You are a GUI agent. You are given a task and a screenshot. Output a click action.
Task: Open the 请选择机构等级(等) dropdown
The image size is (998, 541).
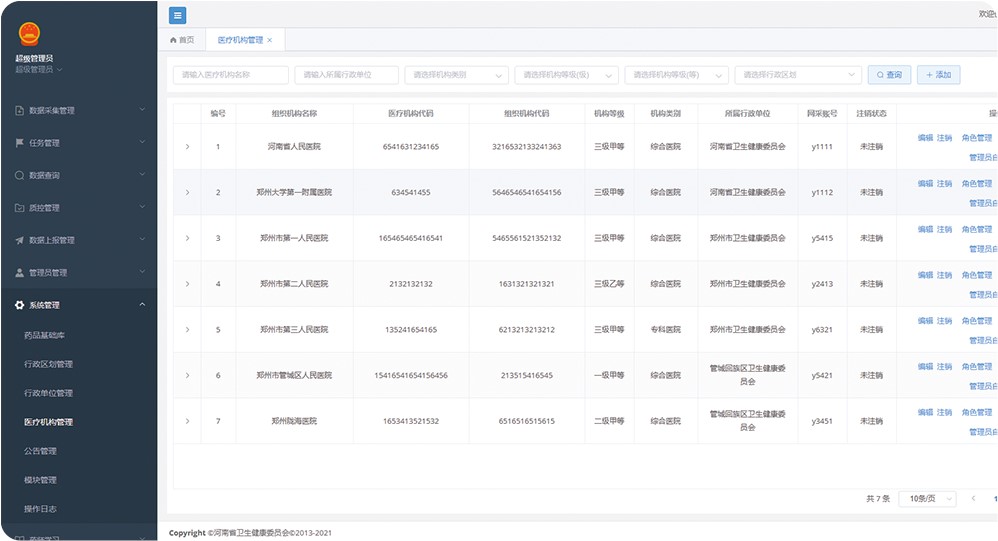(x=677, y=75)
